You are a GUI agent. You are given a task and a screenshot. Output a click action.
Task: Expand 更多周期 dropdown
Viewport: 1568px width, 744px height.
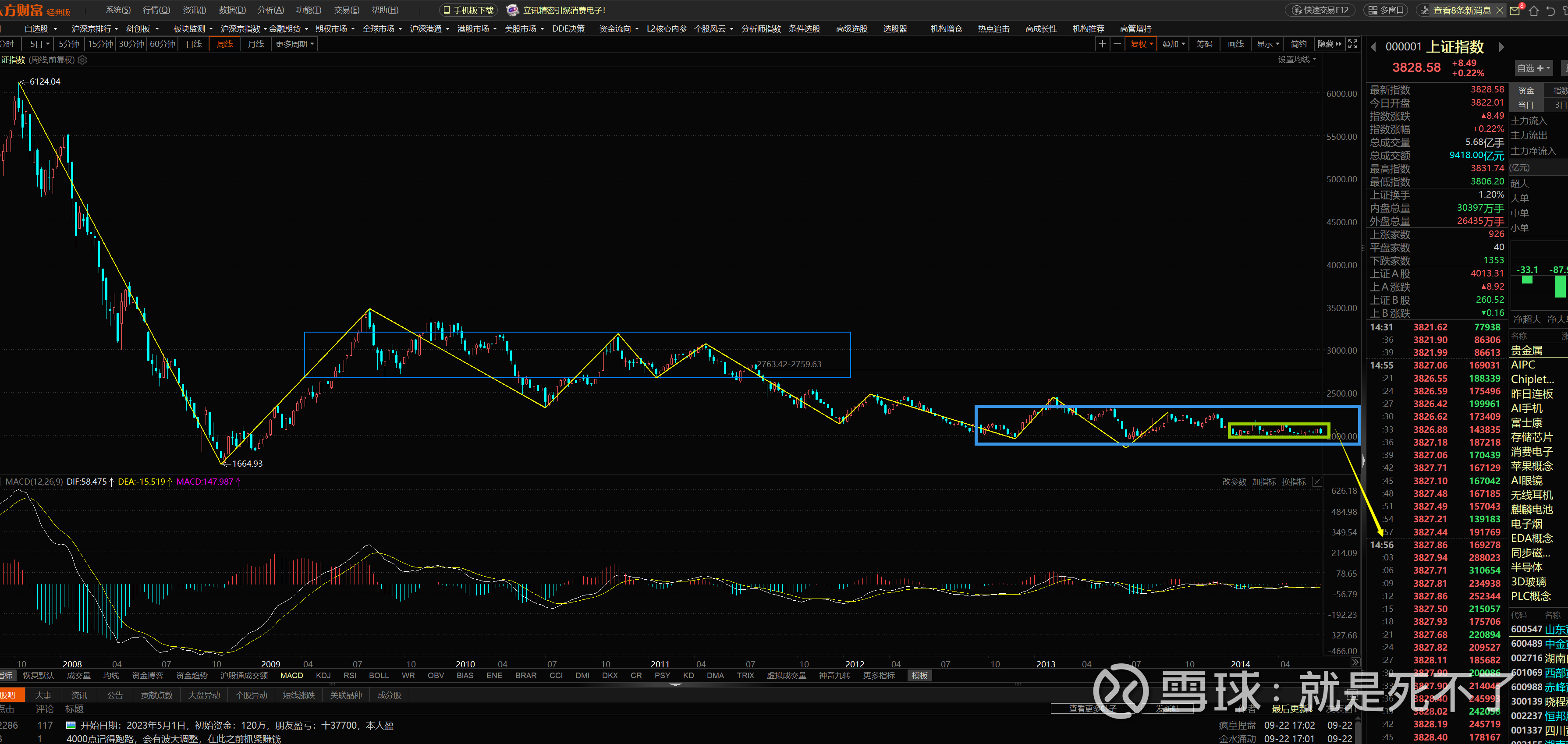(x=295, y=44)
